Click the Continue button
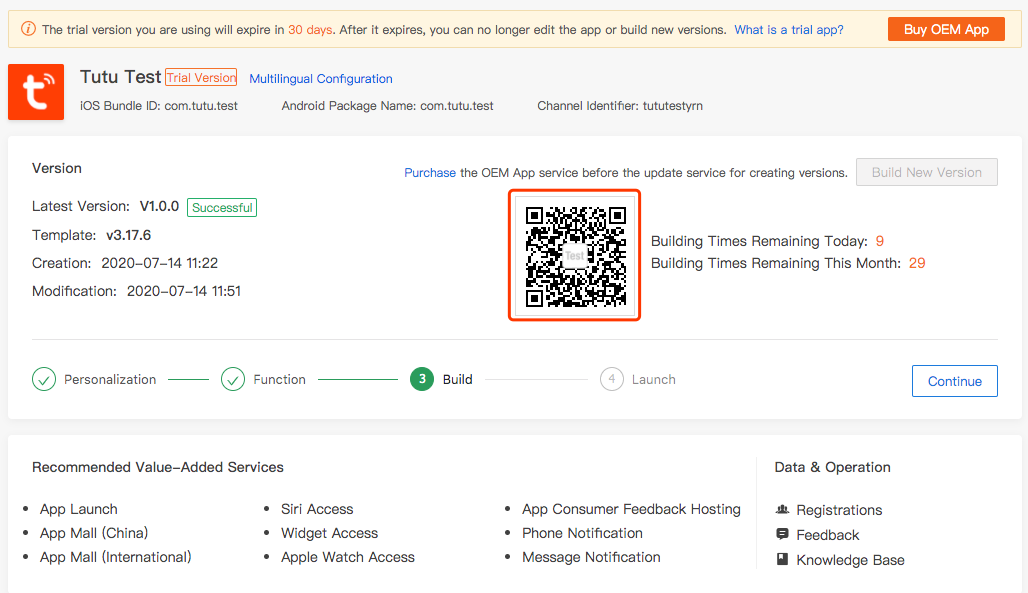 click(x=955, y=381)
